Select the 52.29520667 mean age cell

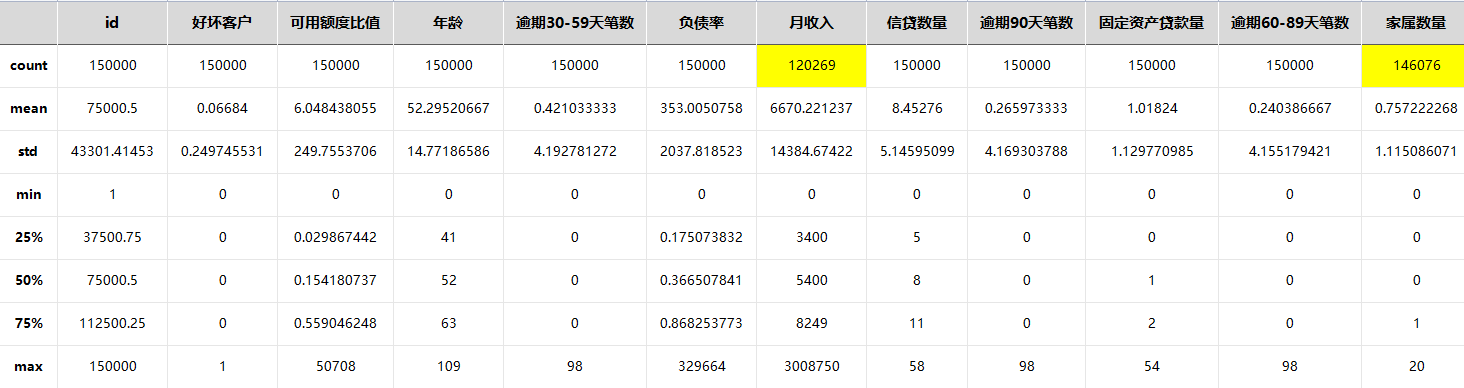(x=449, y=108)
